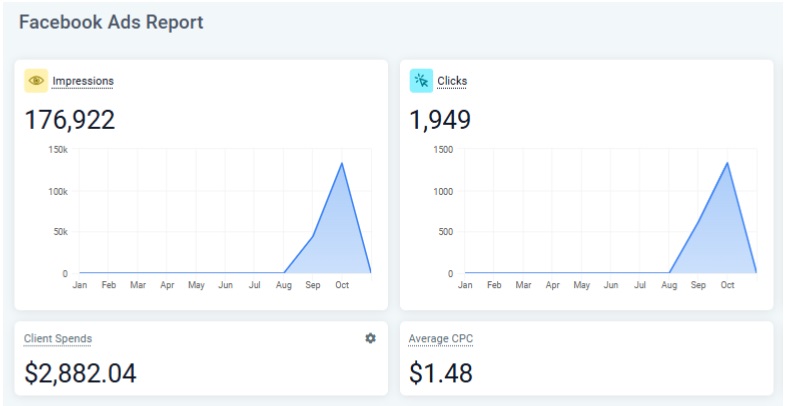This screenshot has height=406, width=786.
Task: Select the Facebook Ads Report heading
Action: [x=111, y=23]
